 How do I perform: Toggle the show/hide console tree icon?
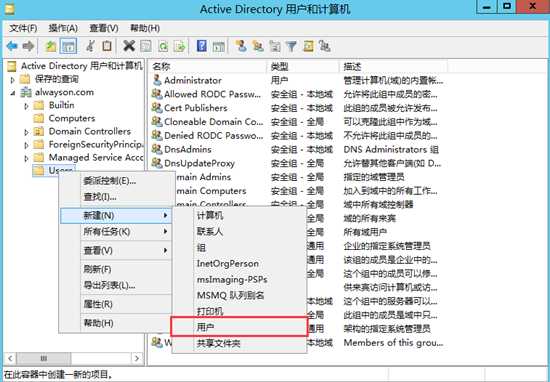68,46
